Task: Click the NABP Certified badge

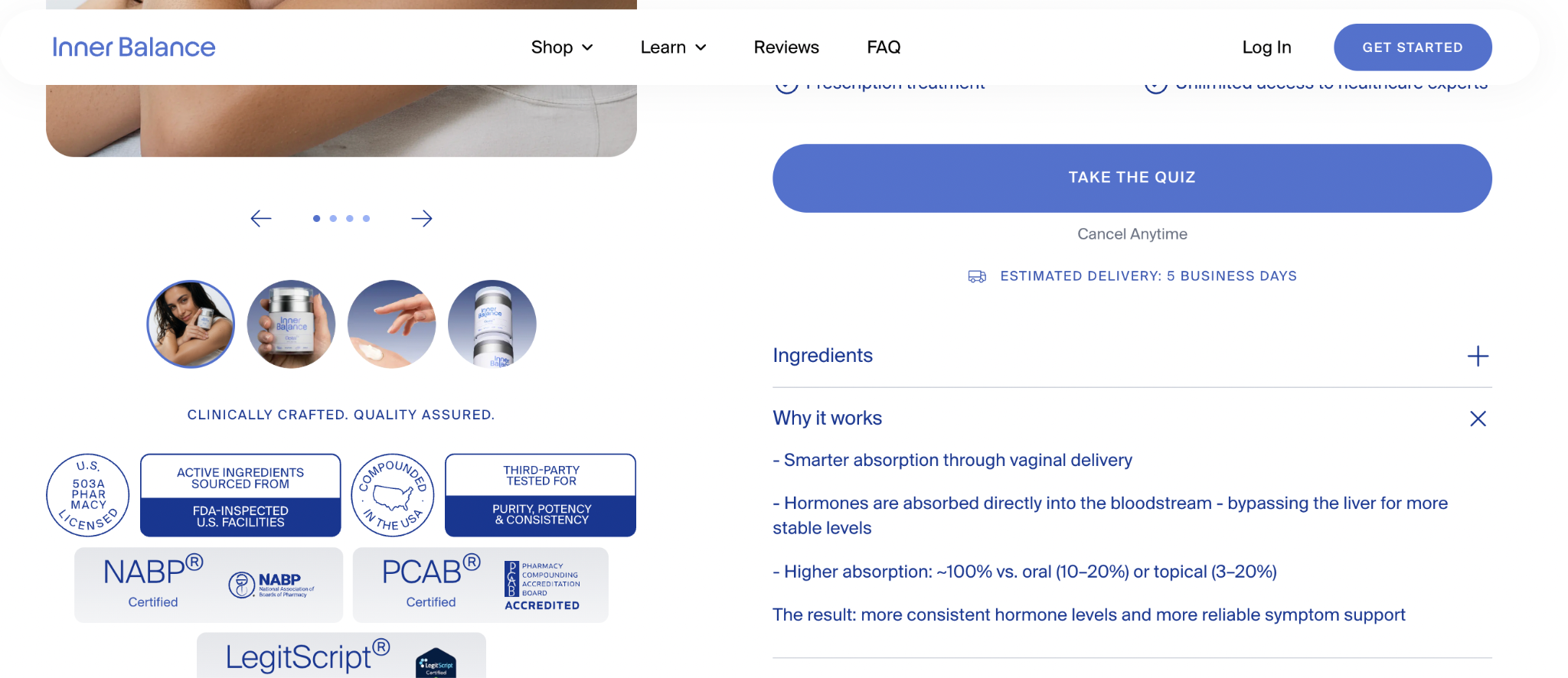Action: click(208, 585)
